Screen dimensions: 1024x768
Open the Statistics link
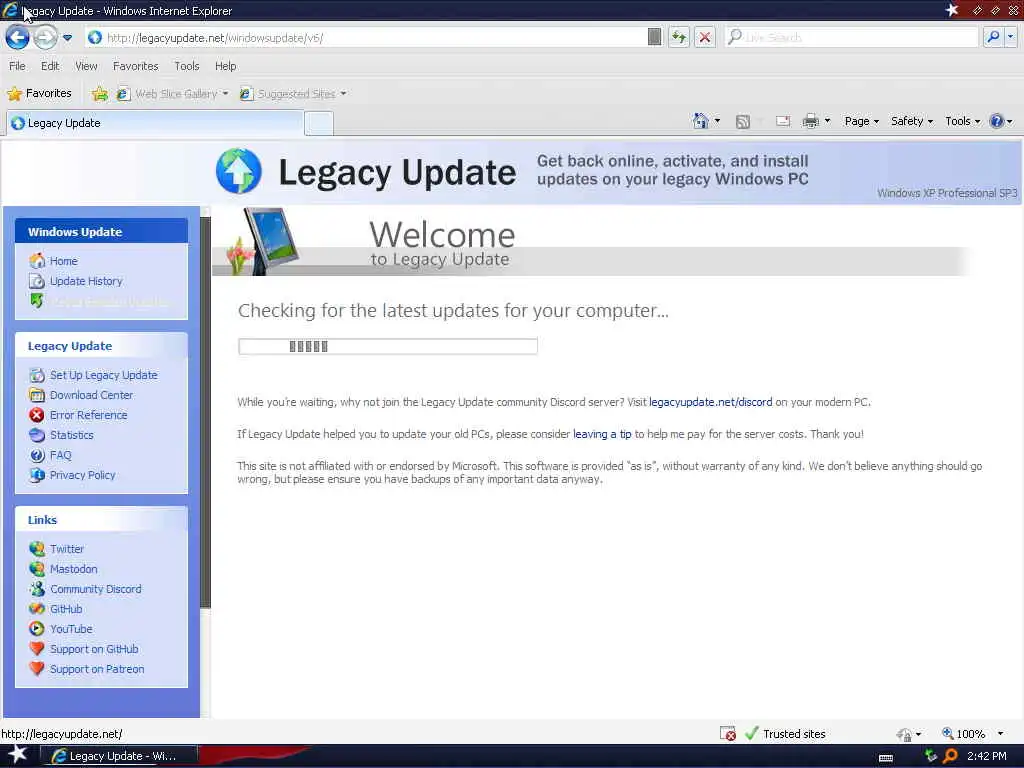pyautogui.click(x=71, y=436)
